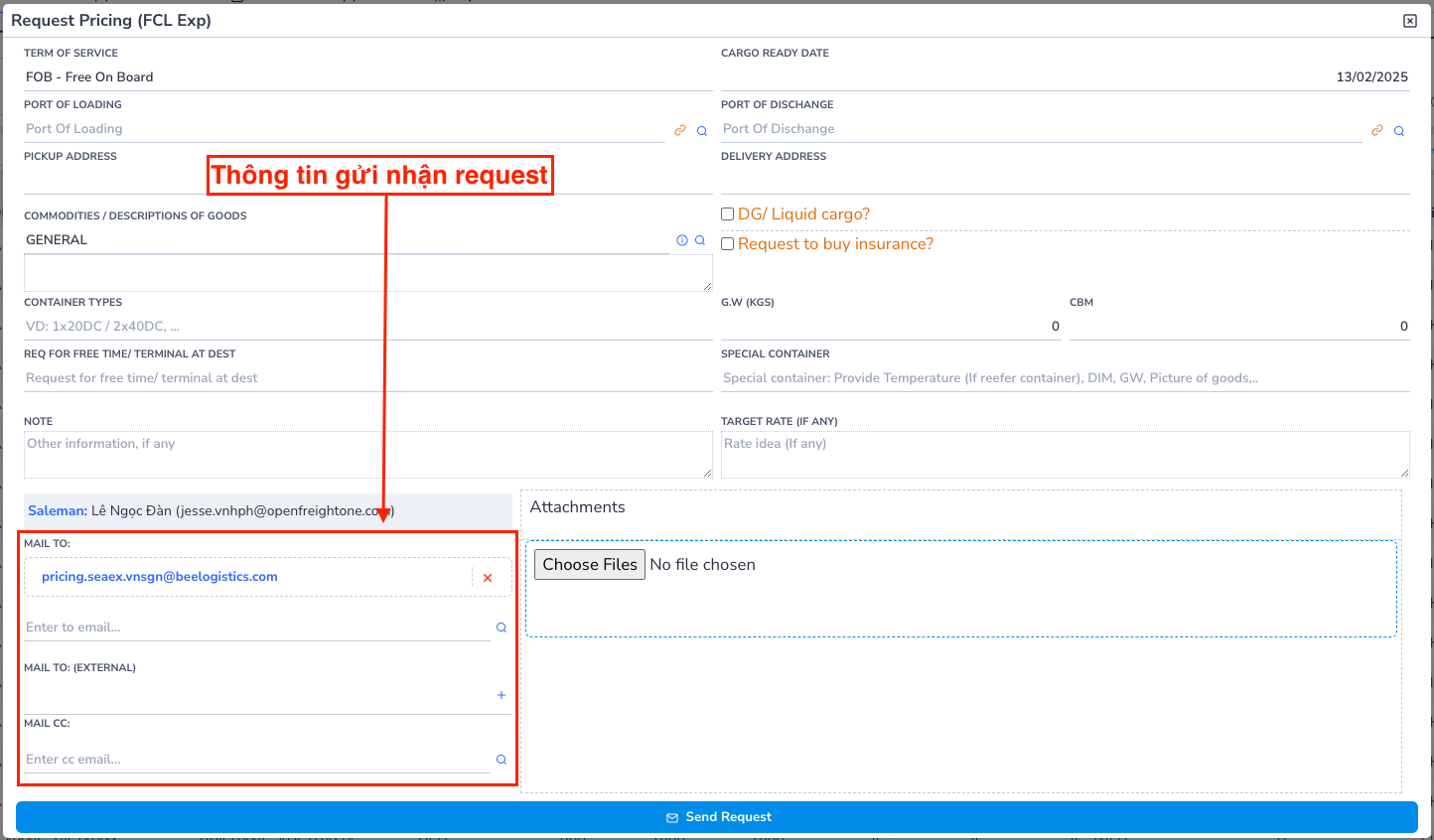Check the DG/Liquid cargo checkbox

click(x=727, y=213)
